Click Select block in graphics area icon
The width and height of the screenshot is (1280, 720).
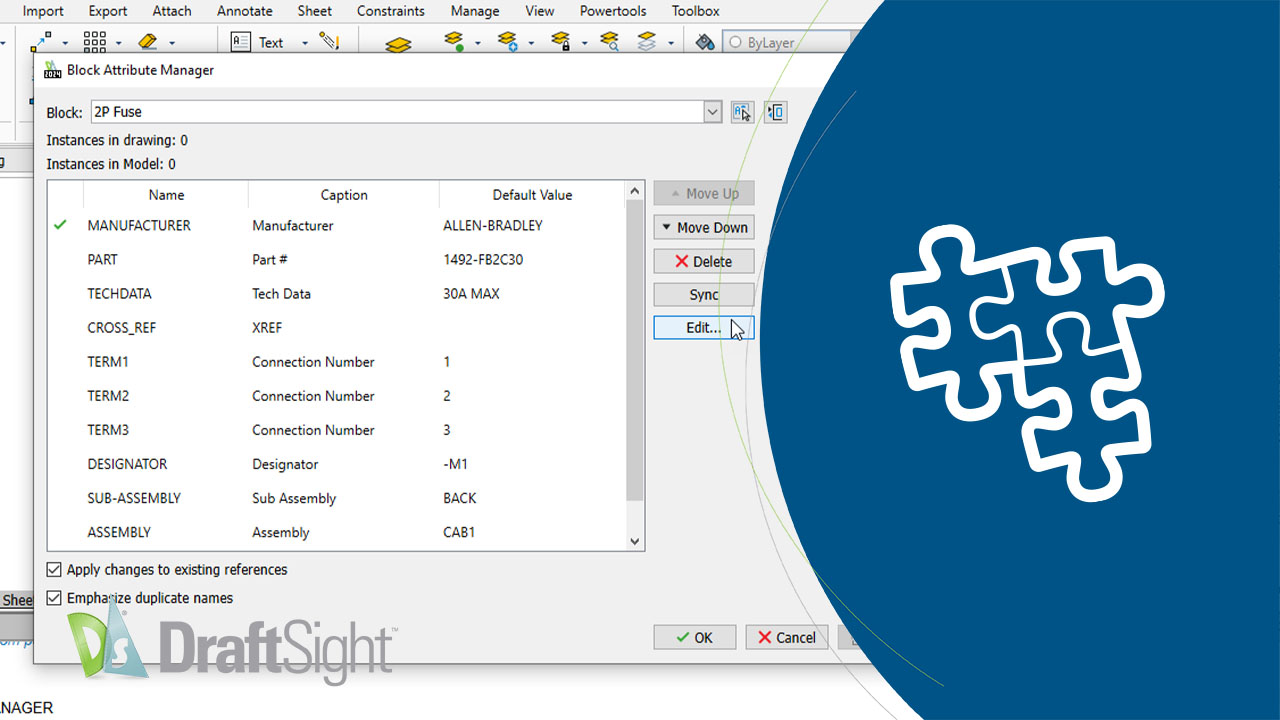[x=741, y=112]
